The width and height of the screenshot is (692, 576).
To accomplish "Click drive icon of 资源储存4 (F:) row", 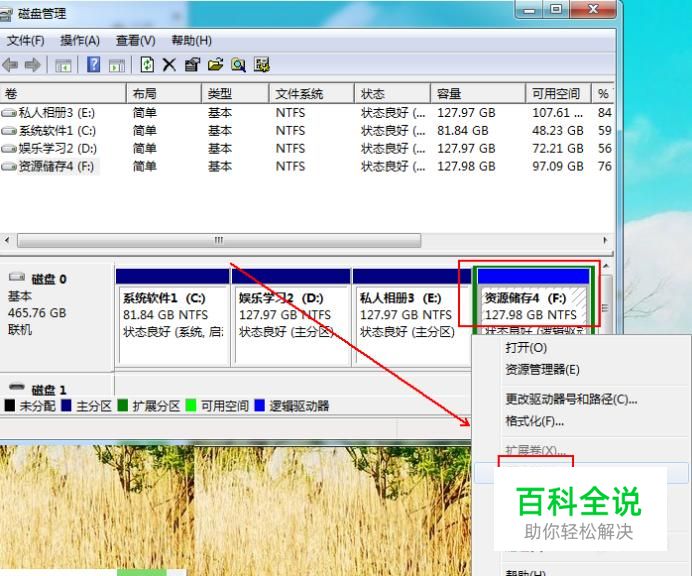I will pos(9,167).
